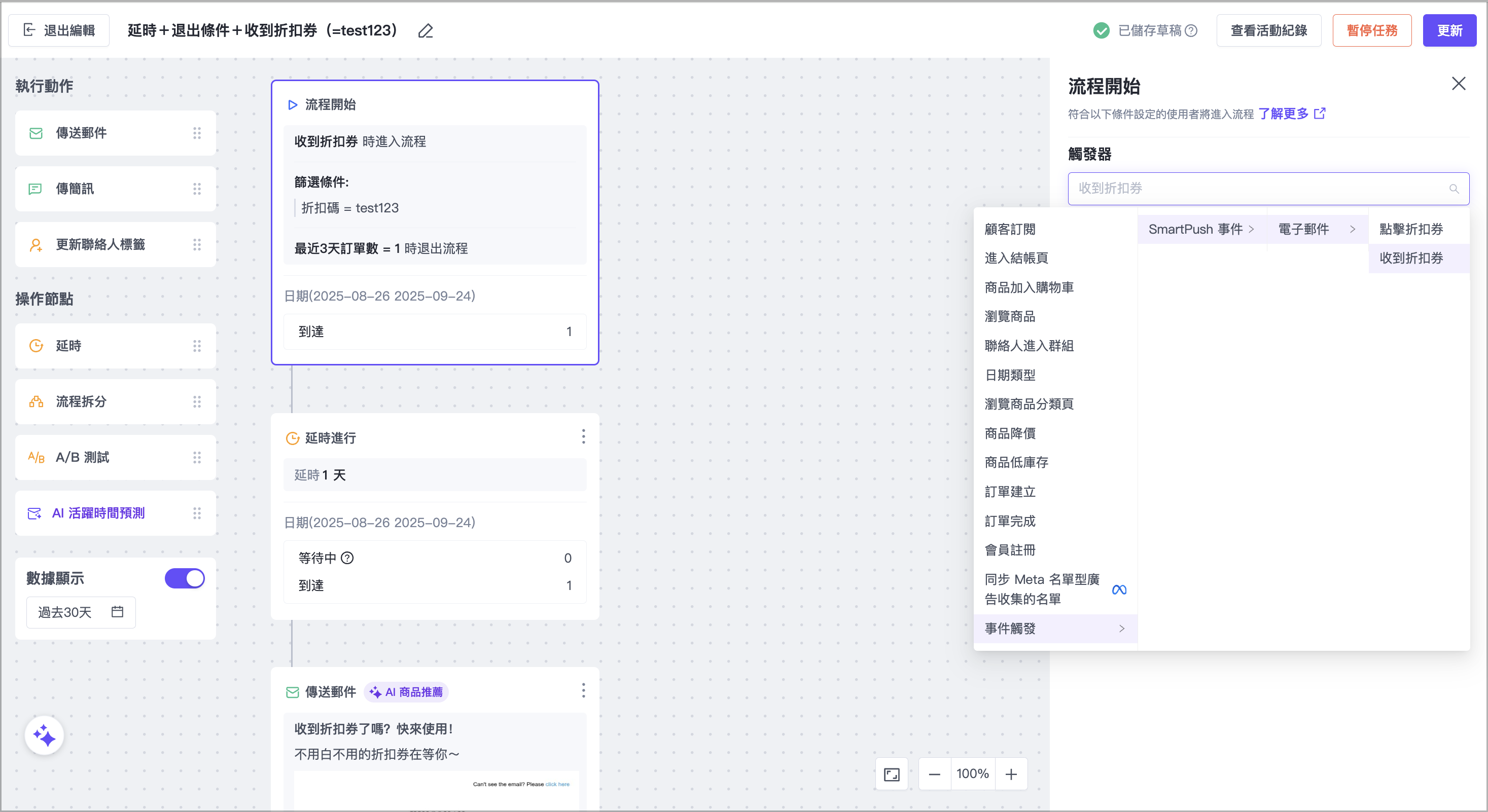Grab the drag handle on 傳送郵件 item

tap(197, 133)
